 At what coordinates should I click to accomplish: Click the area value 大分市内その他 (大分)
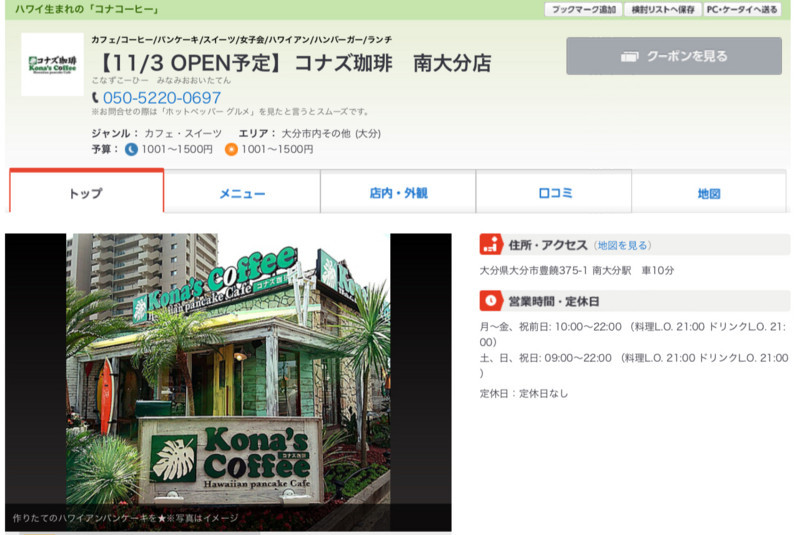coord(331,134)
